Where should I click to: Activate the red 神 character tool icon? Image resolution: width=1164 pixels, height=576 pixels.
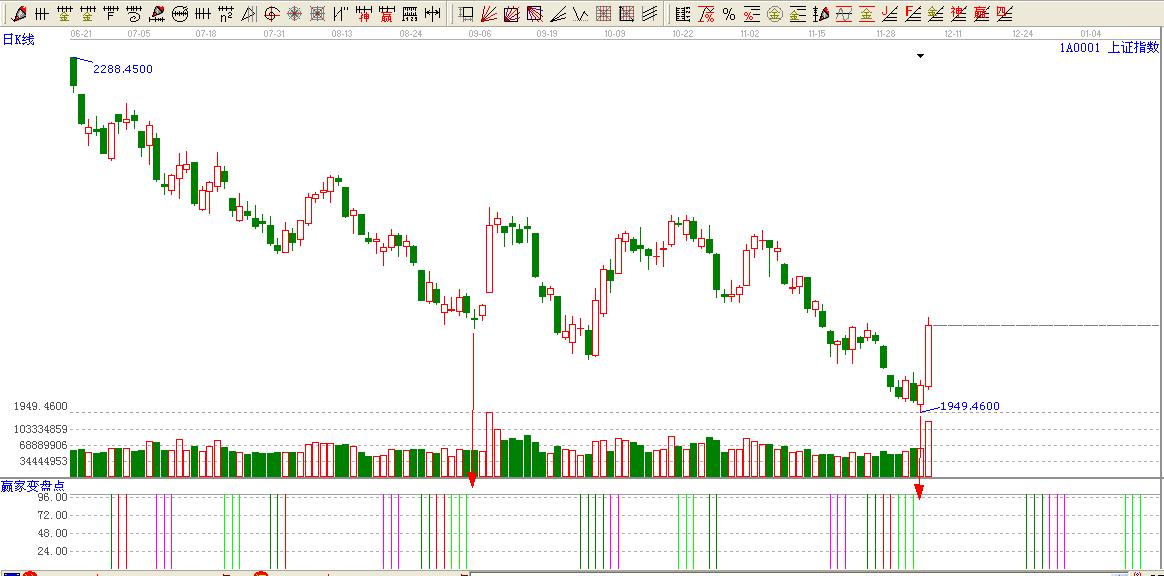(x=363, y=14)
